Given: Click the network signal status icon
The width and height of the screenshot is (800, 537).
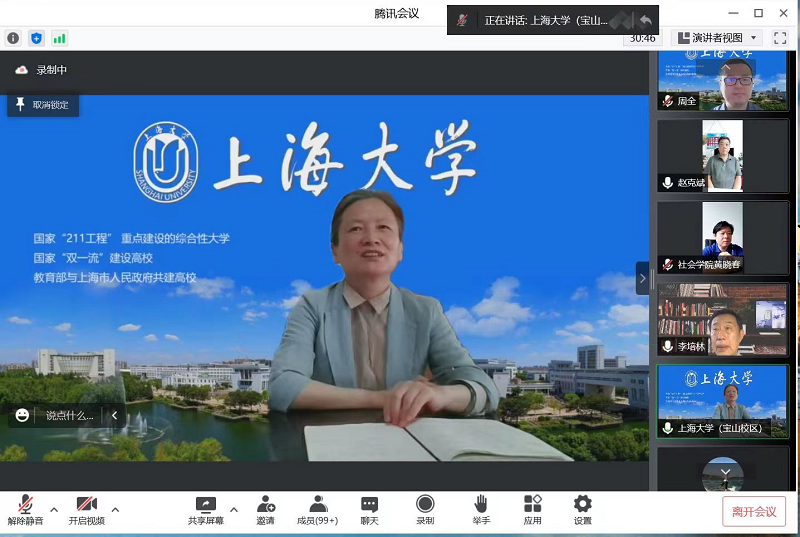Looking at the screenshot, I should pyautogui.click(x=59, y=38).
